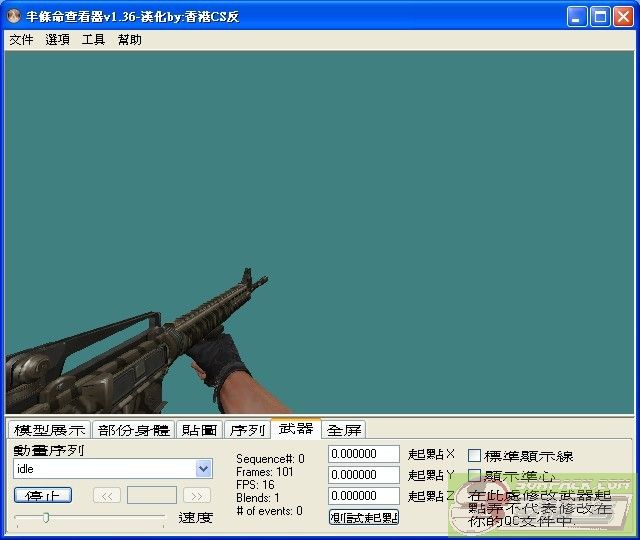Switch to the 全屏 tab
Screen dimensions: 640x540
click(x=344, y=430)
